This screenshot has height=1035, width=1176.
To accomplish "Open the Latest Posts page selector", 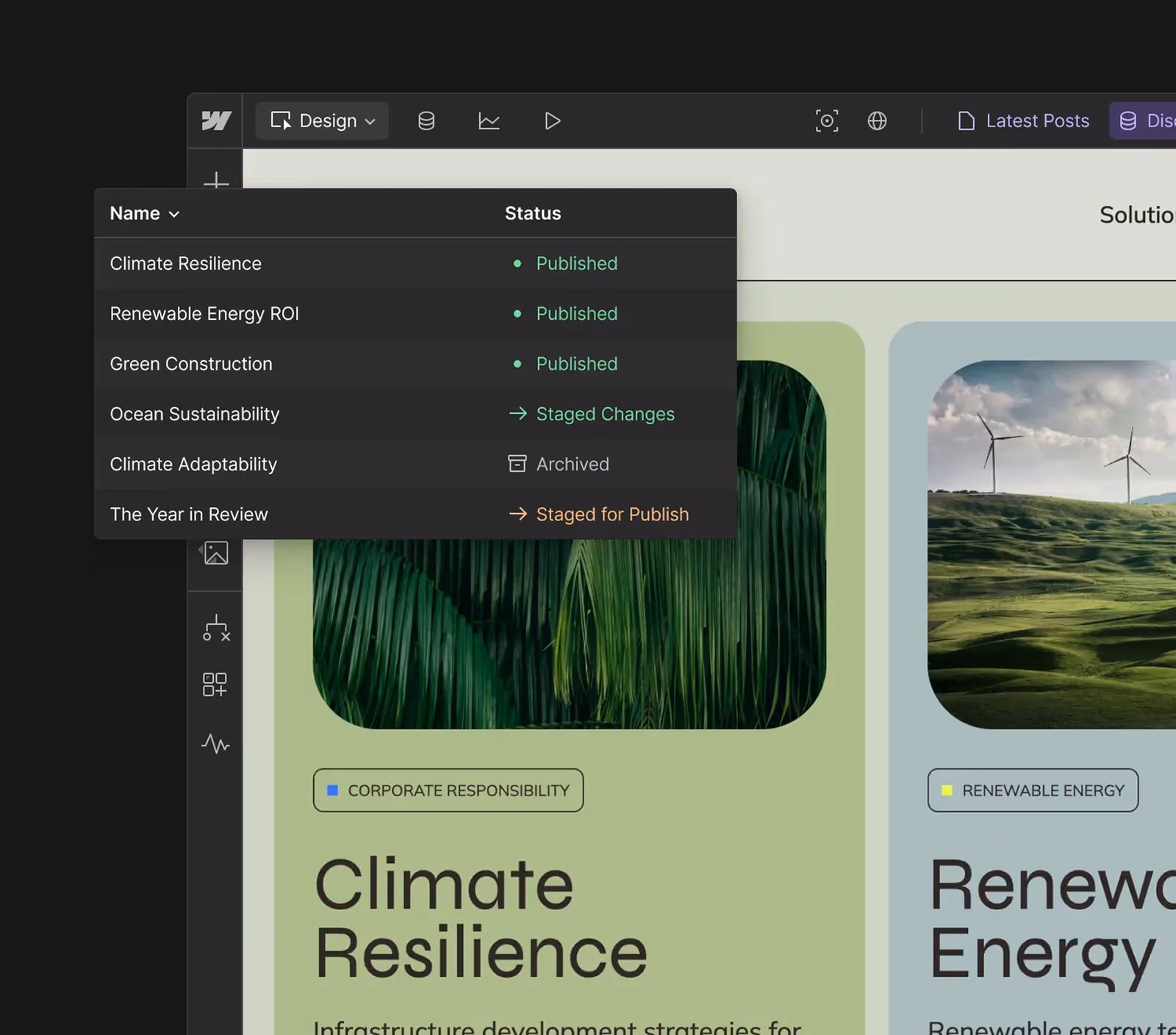I will (x=1023, y=121).
